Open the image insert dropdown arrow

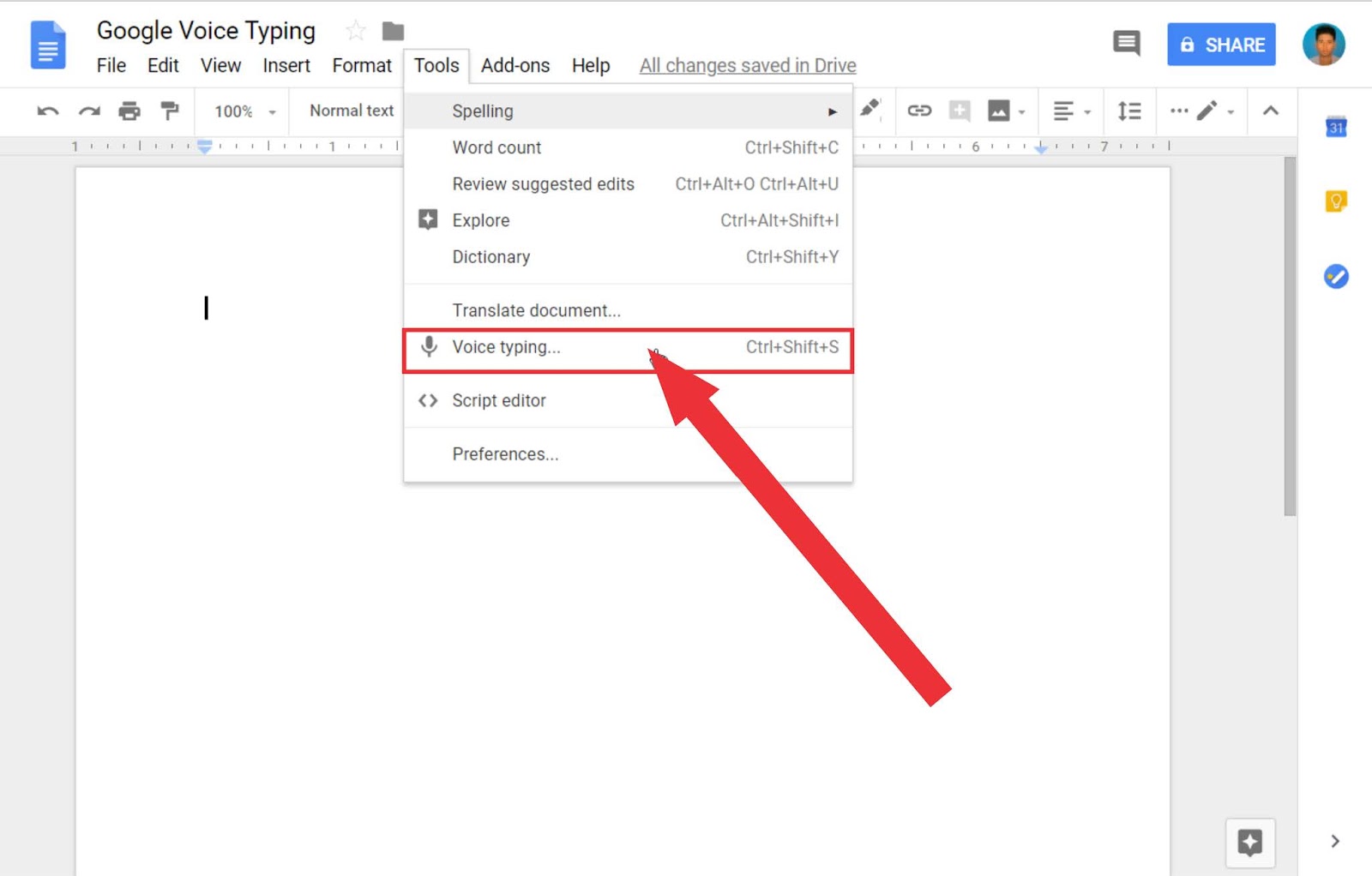[1021, 111]
